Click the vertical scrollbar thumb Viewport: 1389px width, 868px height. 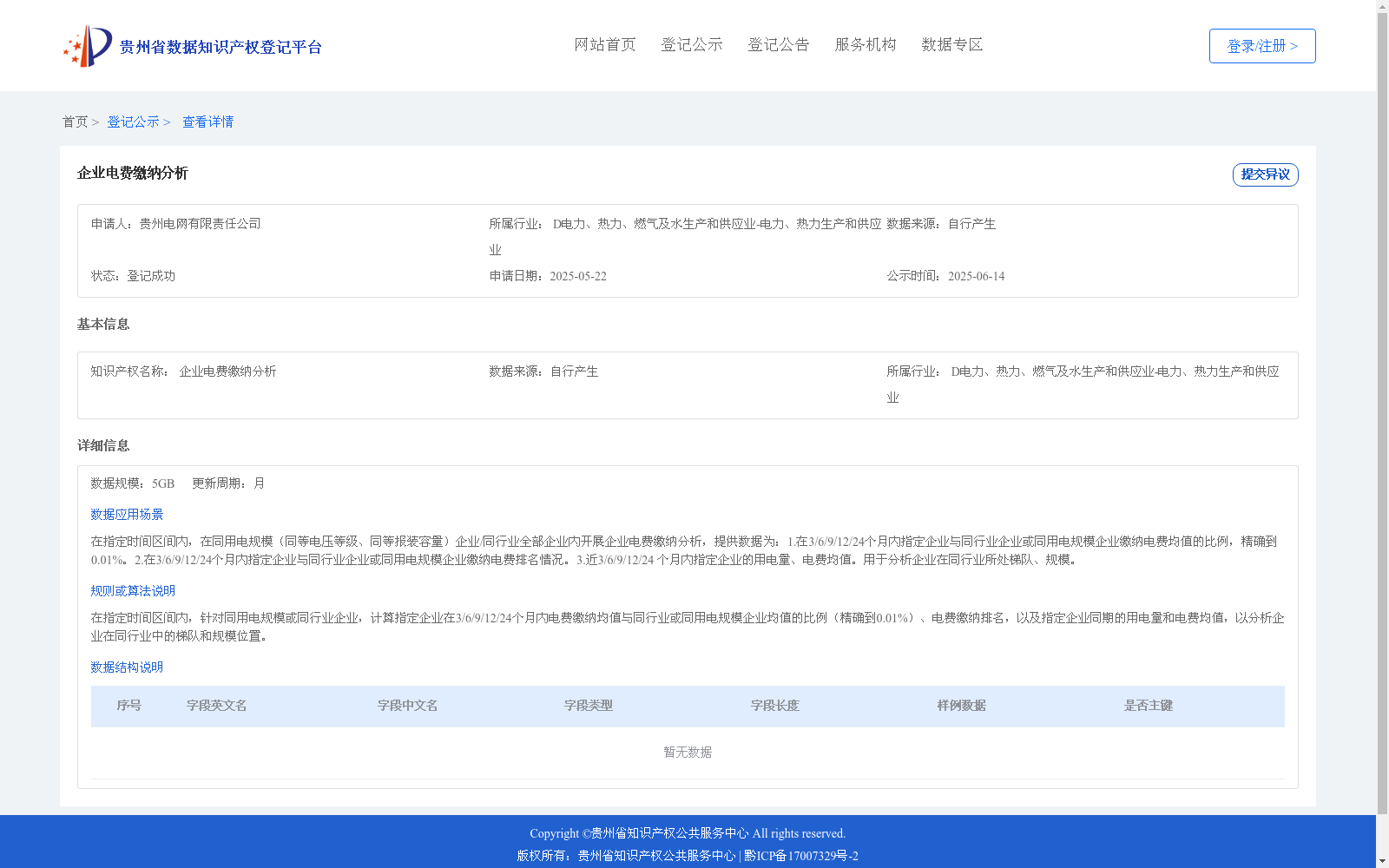coord(1382,414)
